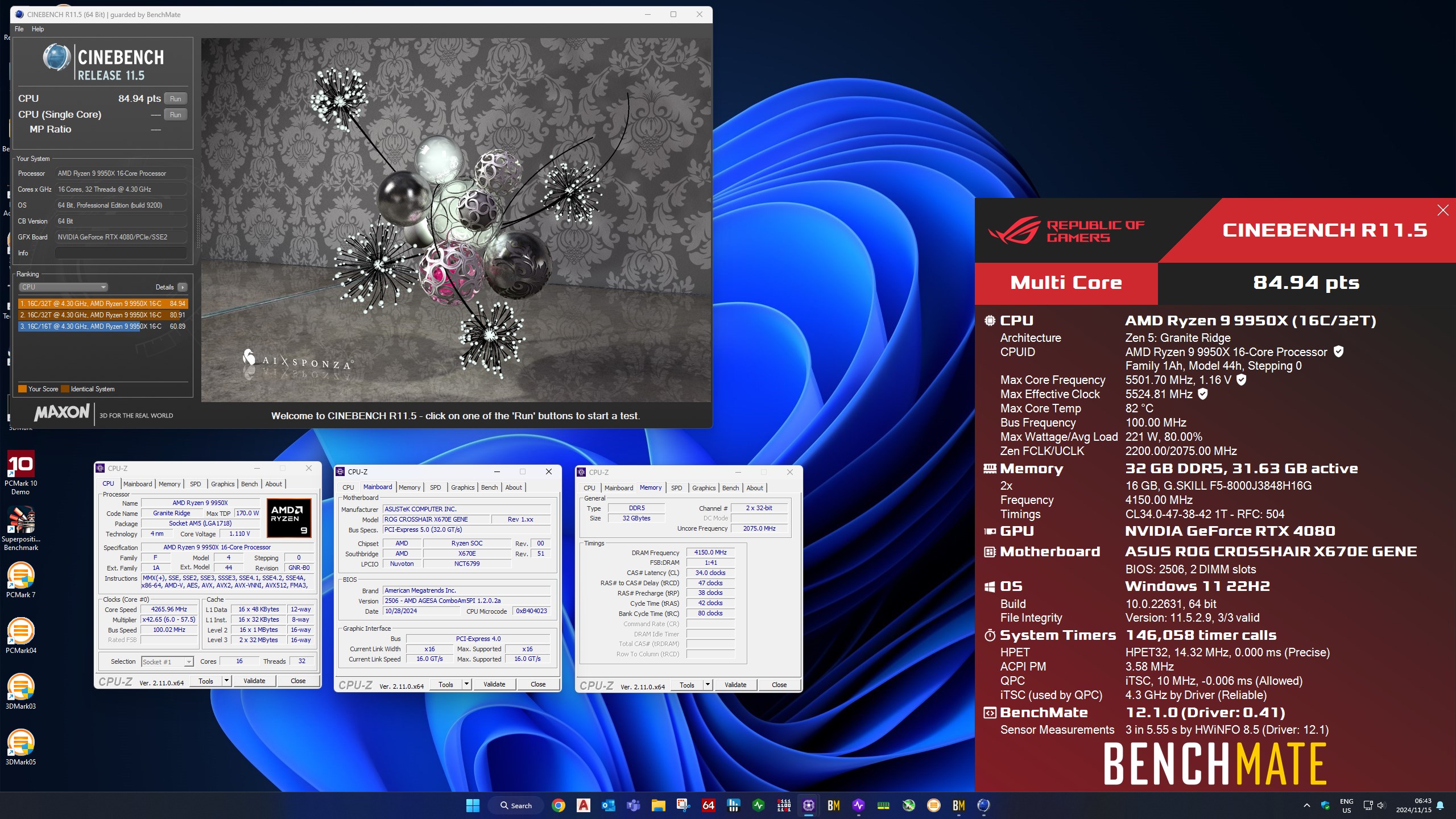Open Outlook from the taskbar

[609, 805]
